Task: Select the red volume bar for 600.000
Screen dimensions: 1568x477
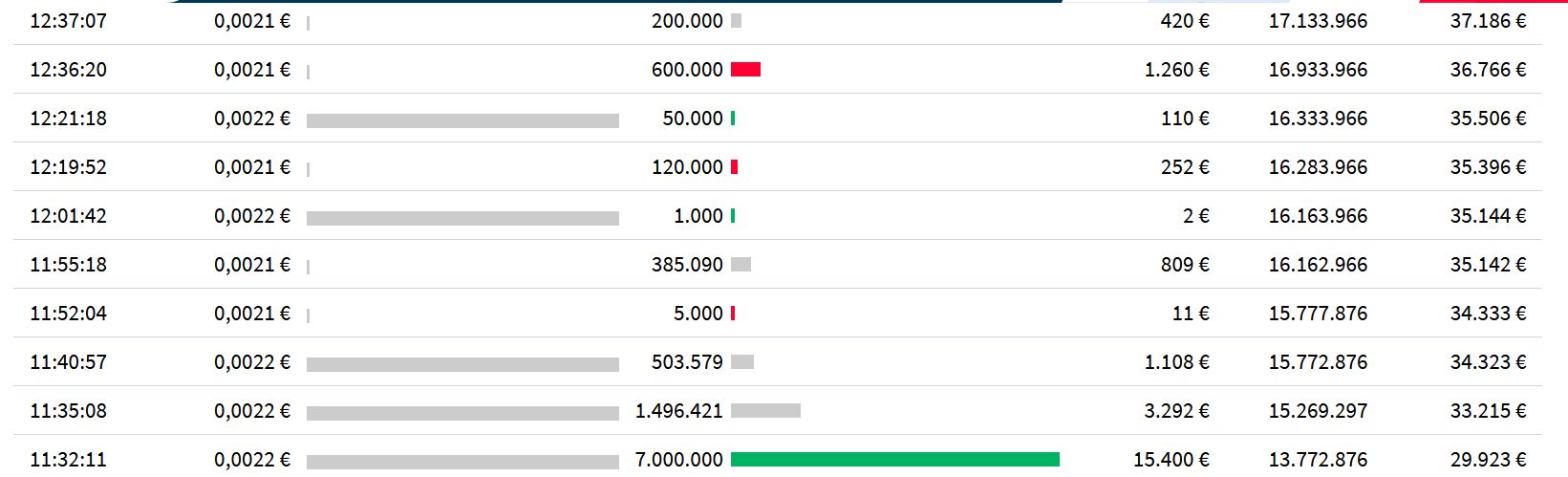Action: pos(745,70)
